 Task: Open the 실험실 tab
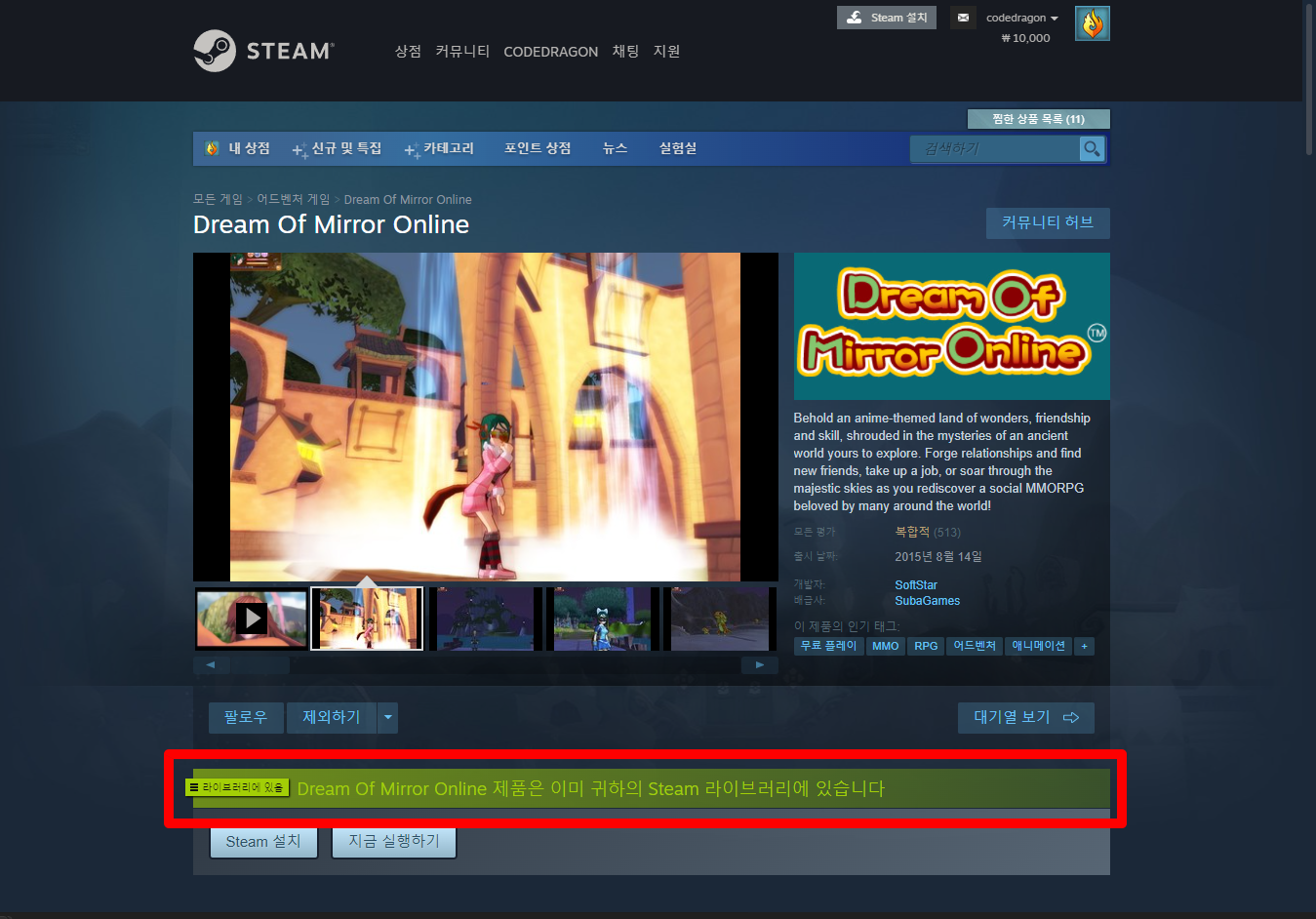pyautogui.click(x=678, y=148)
